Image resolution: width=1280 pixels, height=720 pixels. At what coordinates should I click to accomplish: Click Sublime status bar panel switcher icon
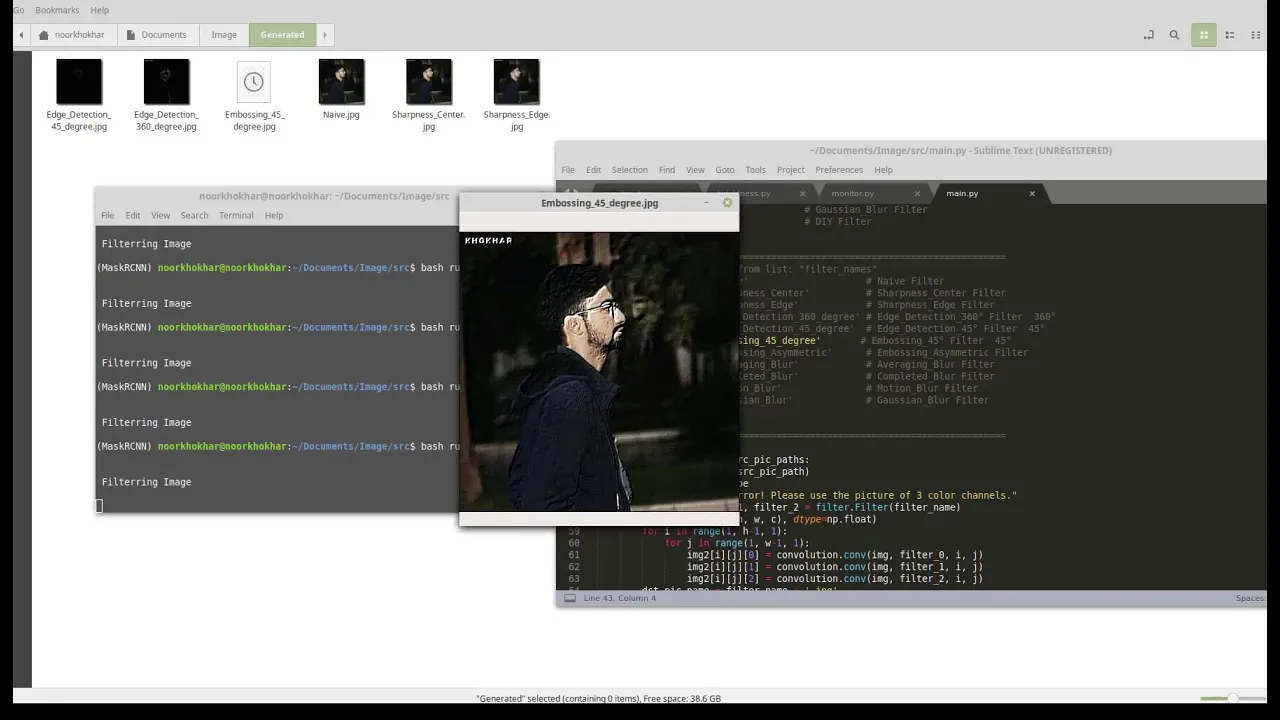coord(570,598)
